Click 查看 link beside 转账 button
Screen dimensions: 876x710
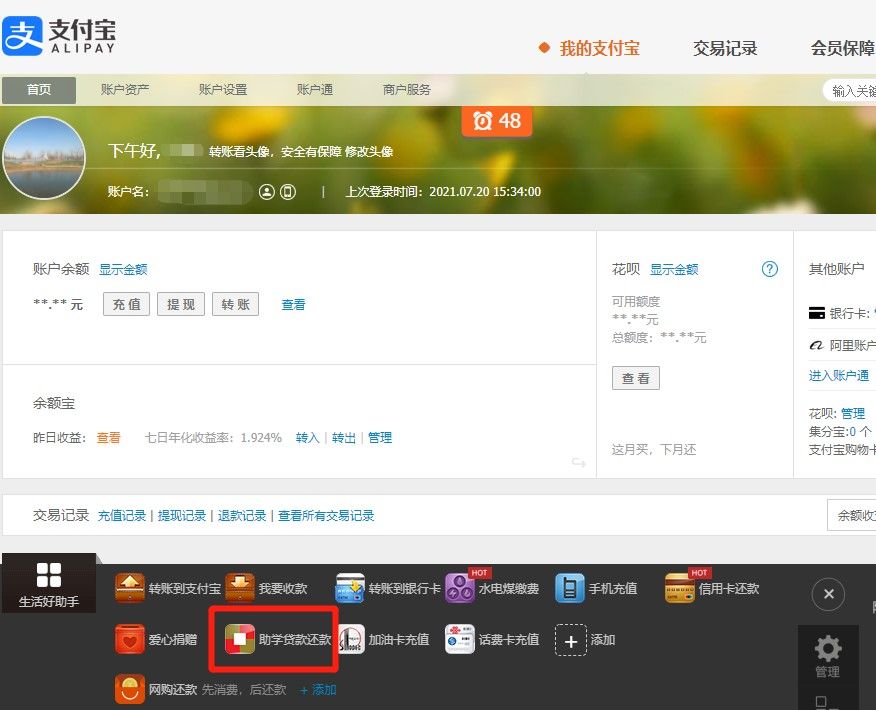click(293, 304)
